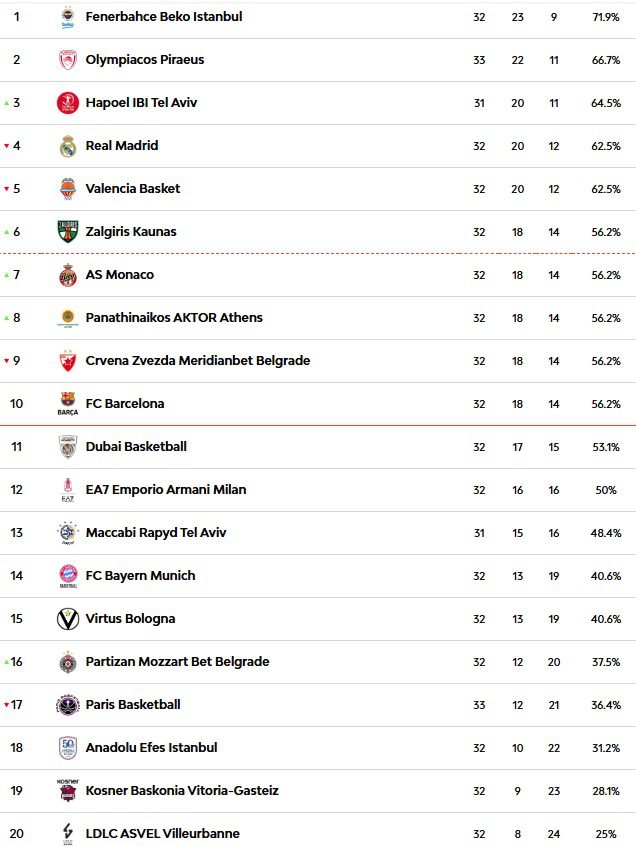Click the Fenerbahce Beko Istanbul team logo
The height and width of the screenshot is (846, 636).
[x=67, y=17]
